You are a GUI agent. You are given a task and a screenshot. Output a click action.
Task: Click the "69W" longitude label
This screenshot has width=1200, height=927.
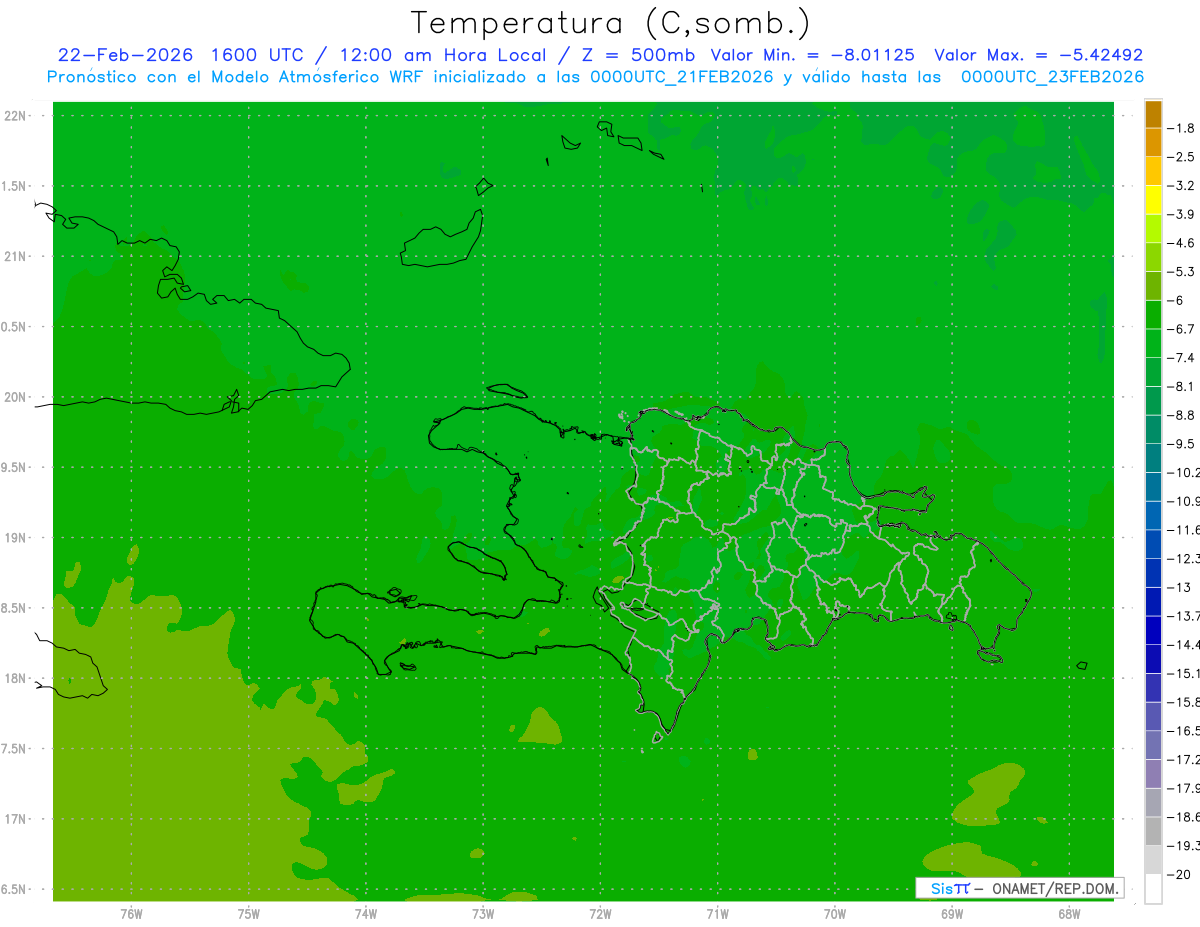tap(952, 914)
